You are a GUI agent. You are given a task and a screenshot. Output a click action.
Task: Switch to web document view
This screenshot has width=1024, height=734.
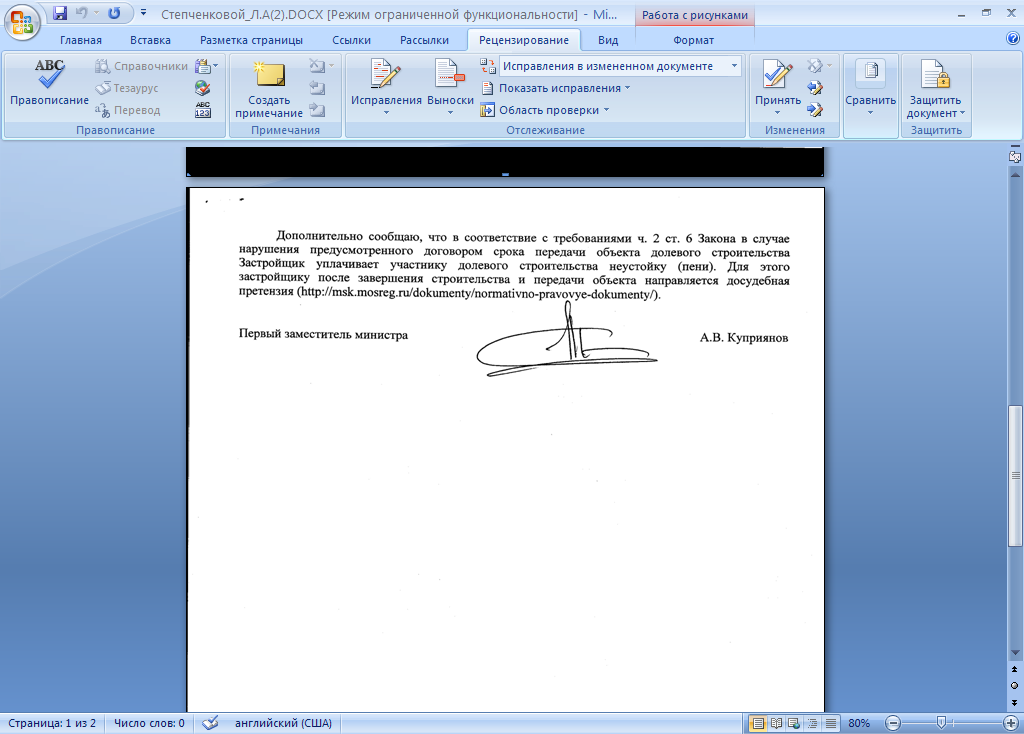[794, 723]
